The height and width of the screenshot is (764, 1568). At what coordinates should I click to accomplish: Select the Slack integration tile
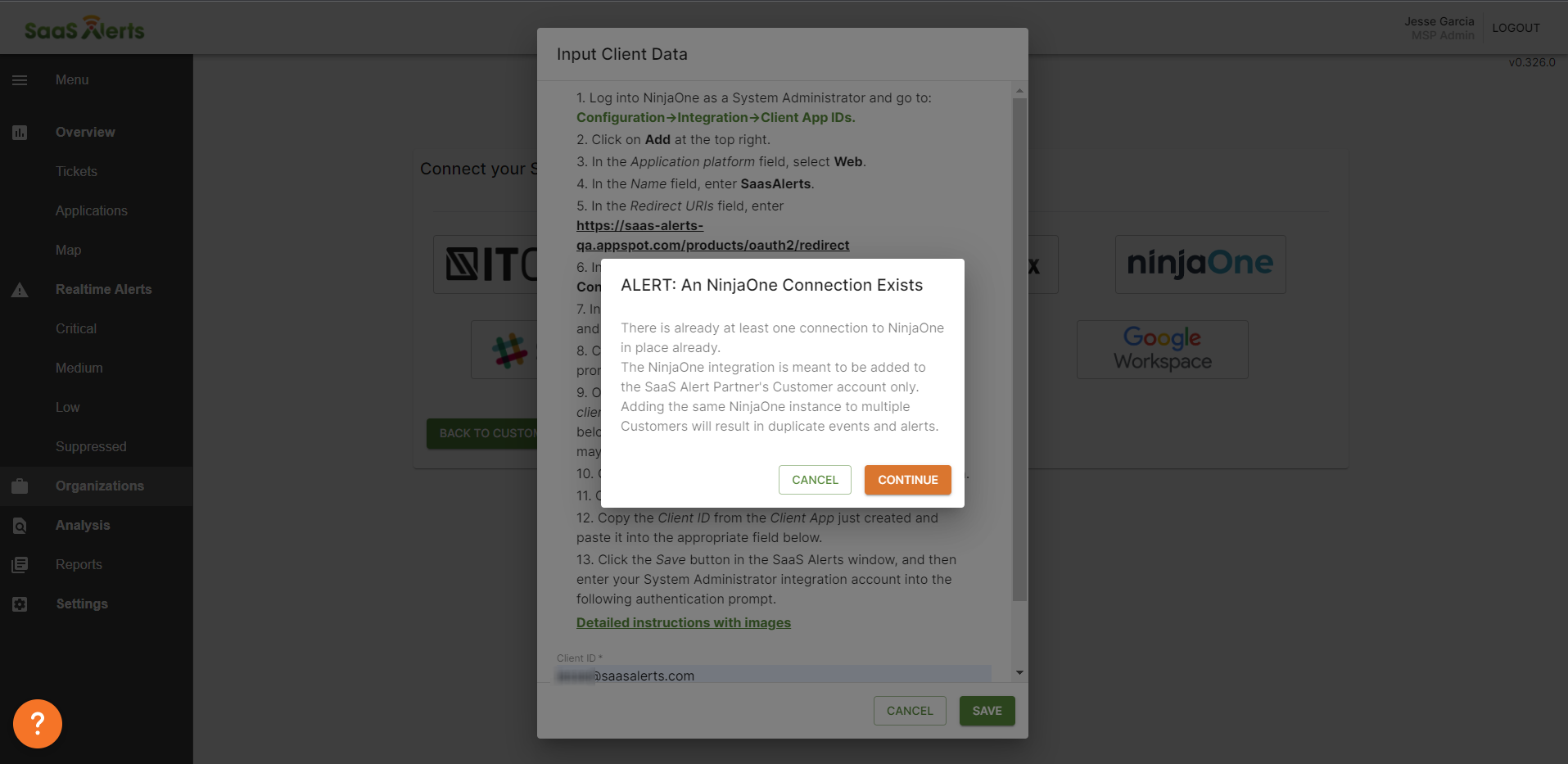click(504, 350)
